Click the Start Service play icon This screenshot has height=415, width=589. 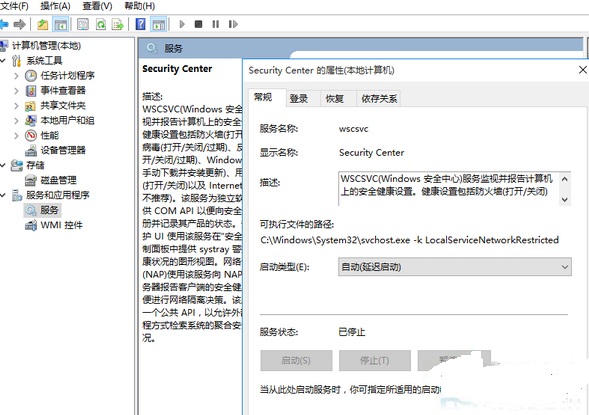[182, 24]
